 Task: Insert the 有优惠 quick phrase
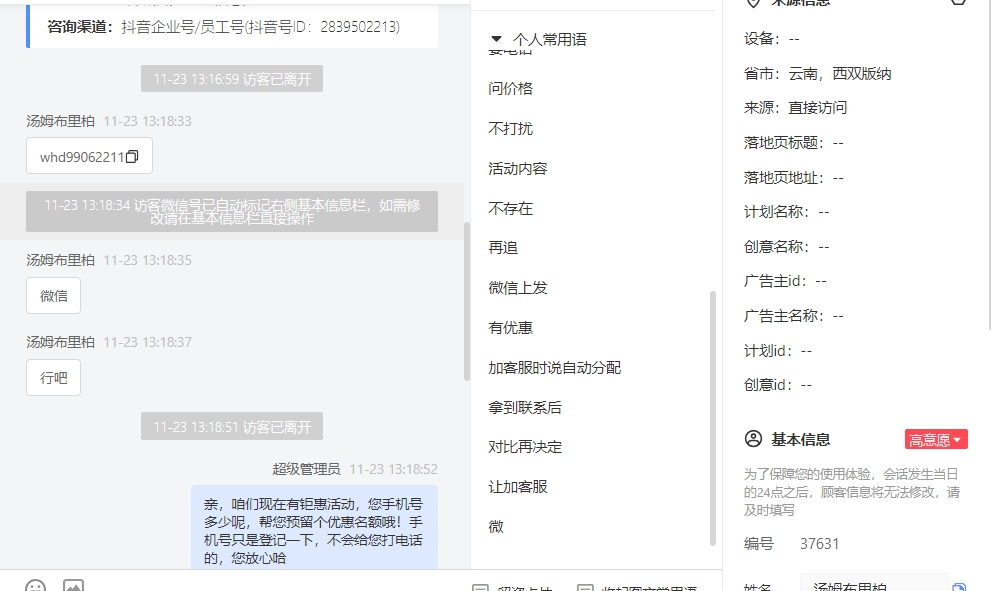tap(511, 327)
